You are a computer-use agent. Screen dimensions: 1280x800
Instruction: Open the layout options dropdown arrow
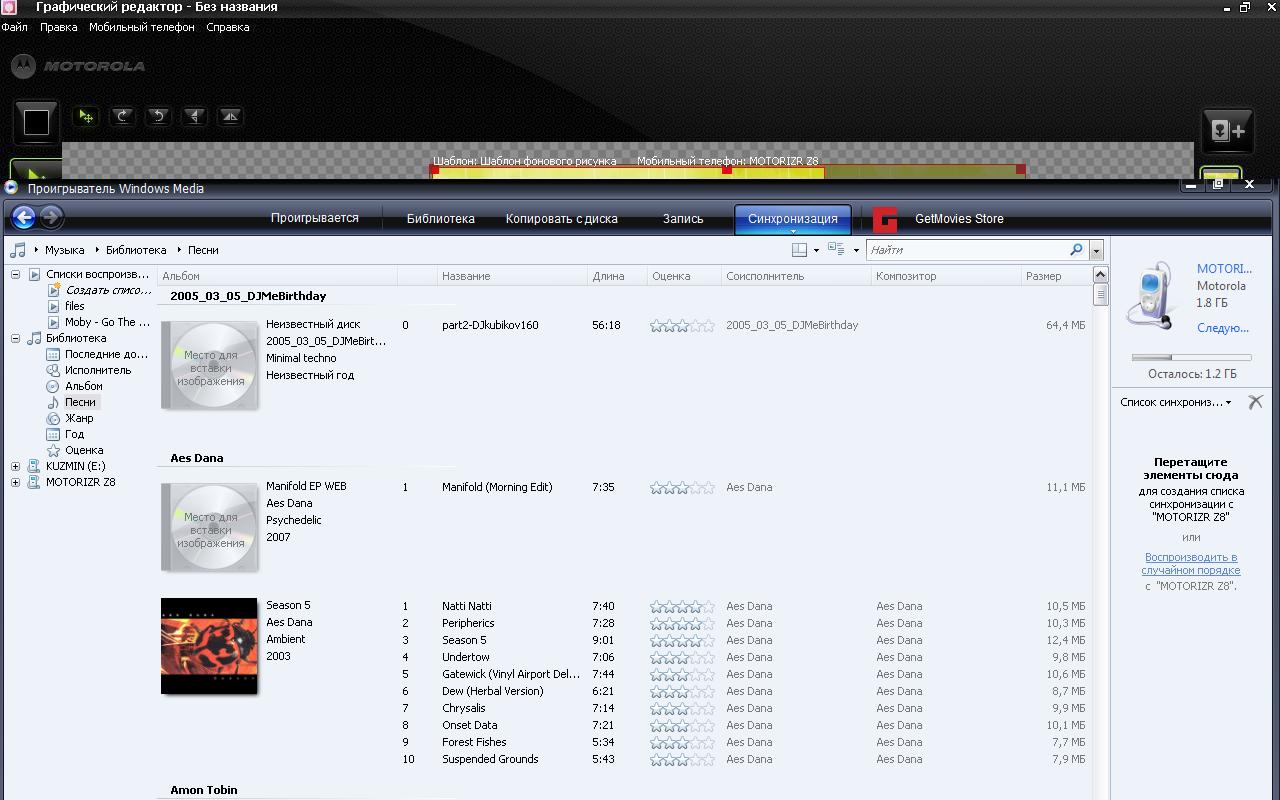click(816, 250)
